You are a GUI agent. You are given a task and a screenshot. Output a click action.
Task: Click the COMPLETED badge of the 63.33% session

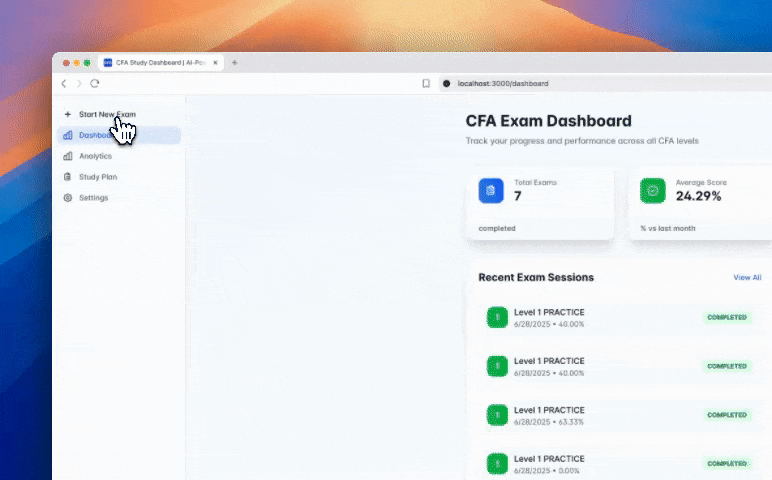click(x=727, y=415)
